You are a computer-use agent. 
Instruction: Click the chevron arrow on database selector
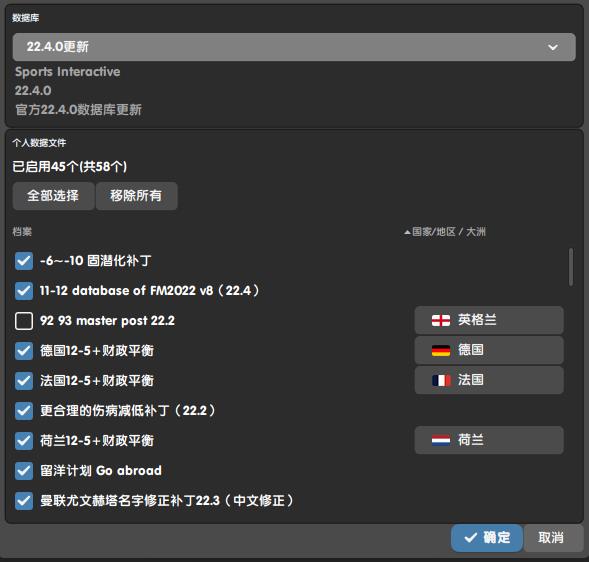pyautogui.click(x=552, y=47)
